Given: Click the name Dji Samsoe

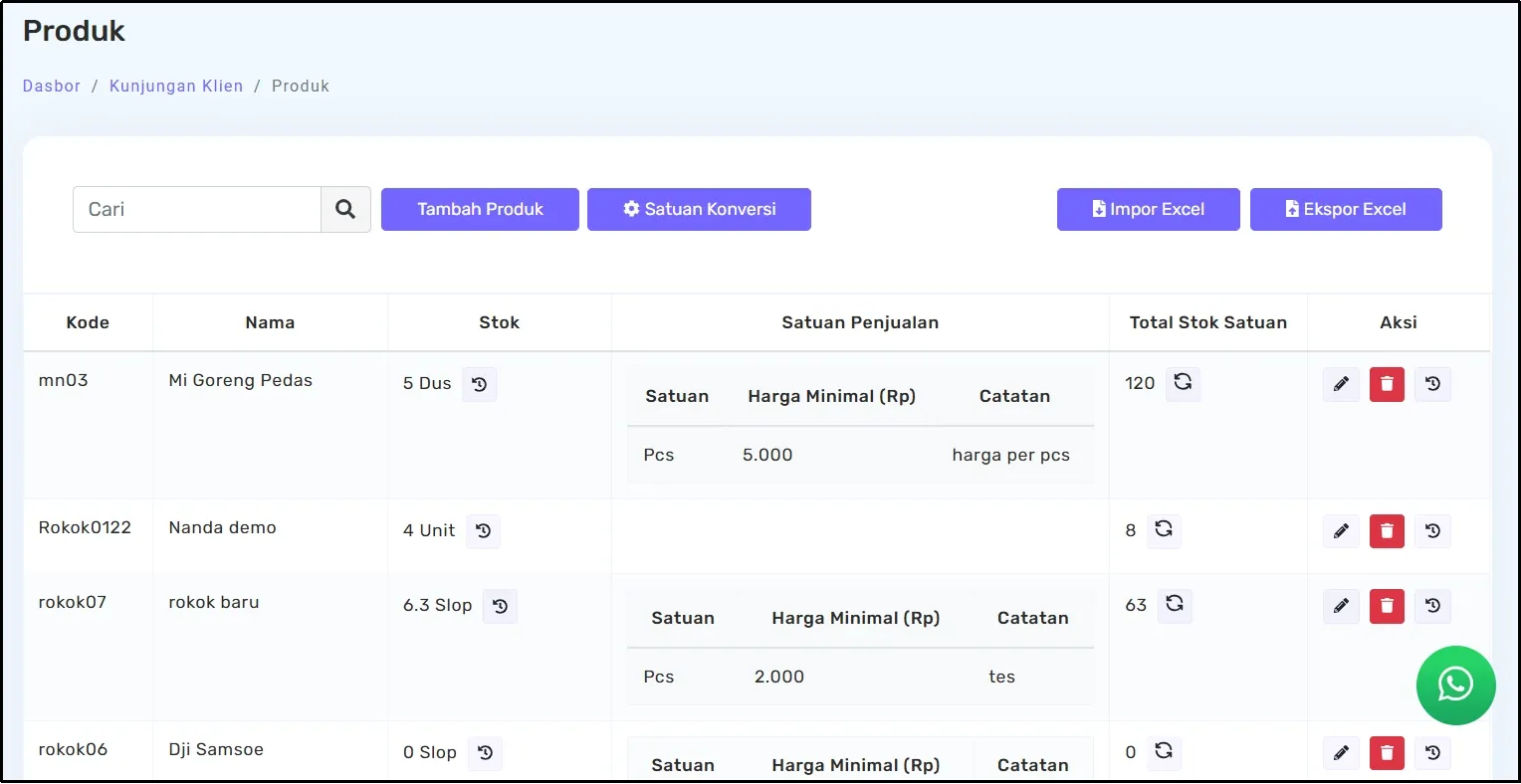Looking at the screenshot, I should point(216,749).
